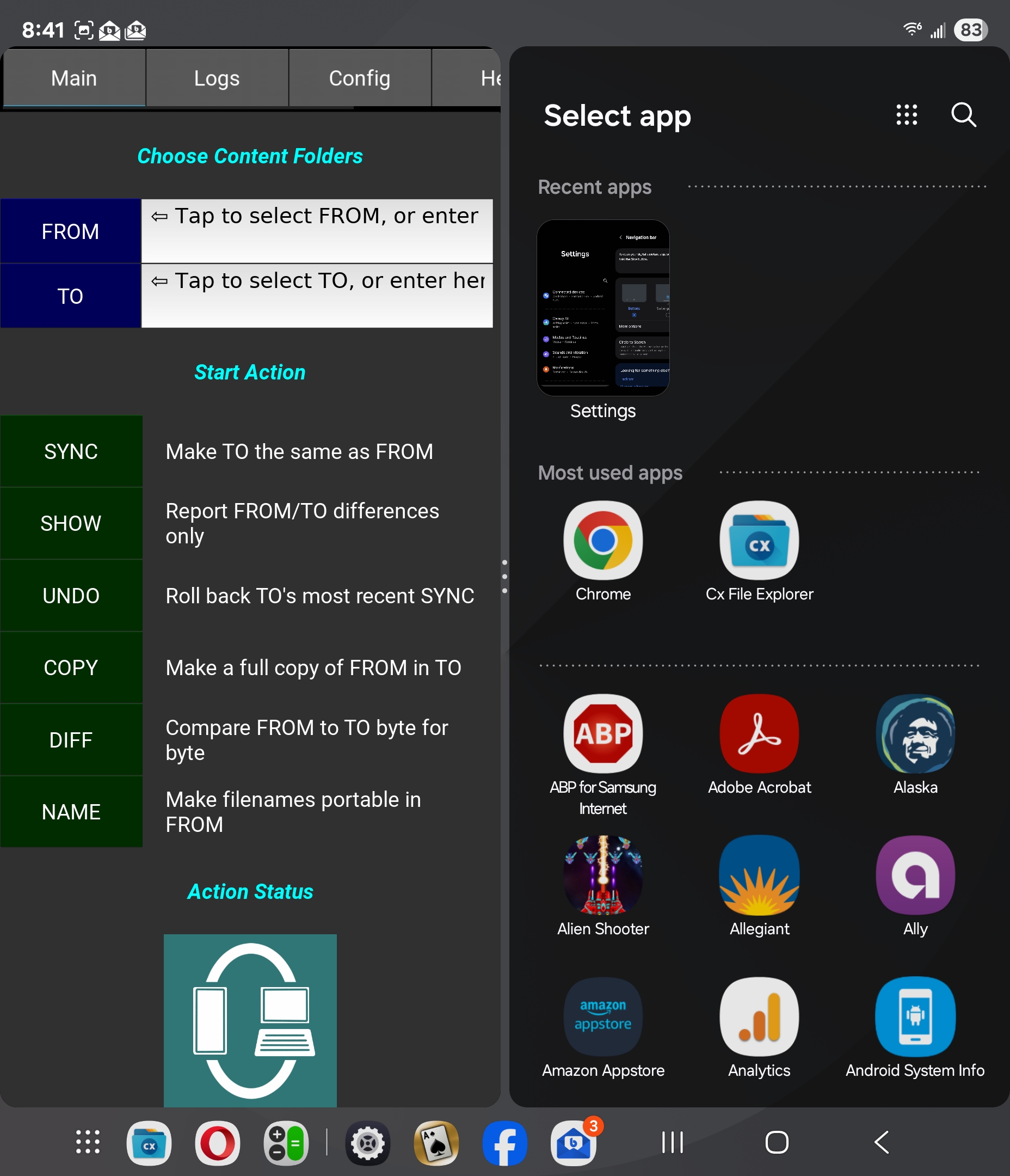Open Facebook from the taskbar

click(504, 1142)
